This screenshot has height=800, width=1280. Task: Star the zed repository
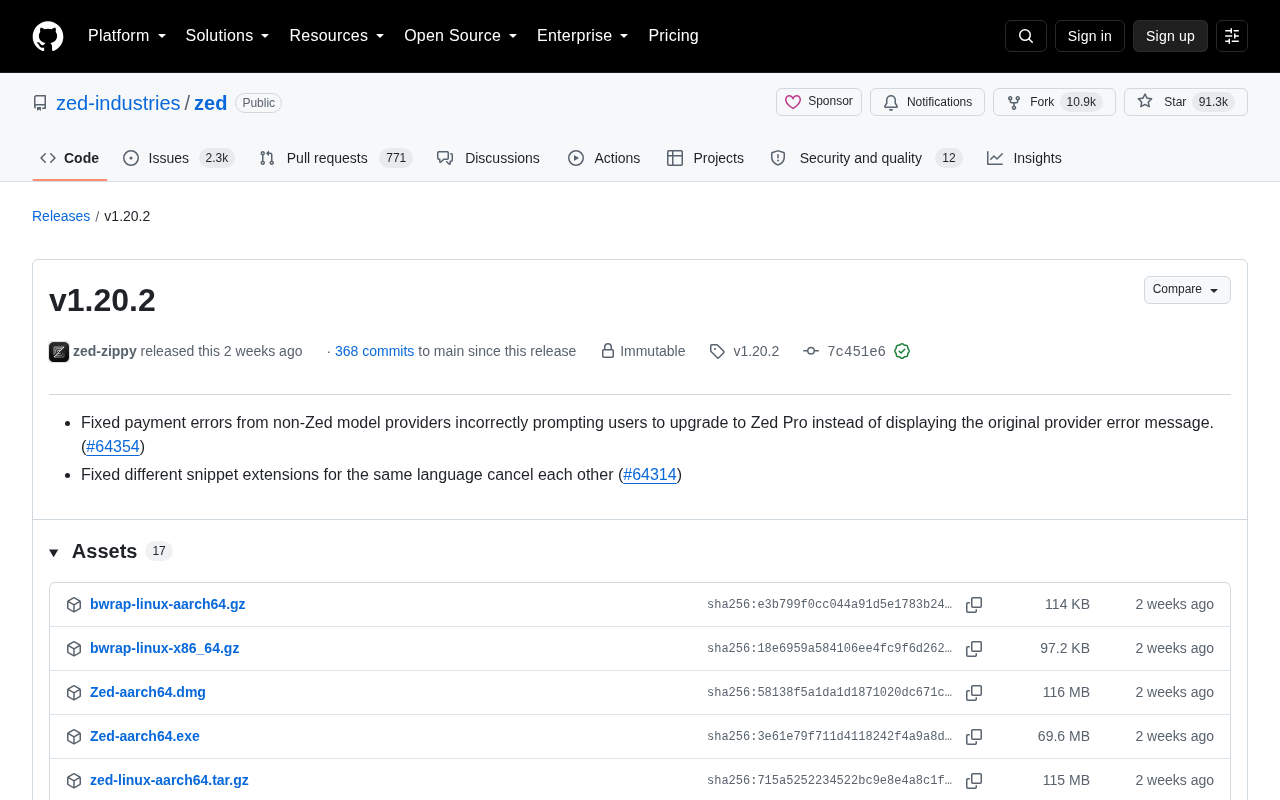pos(1186,102)
